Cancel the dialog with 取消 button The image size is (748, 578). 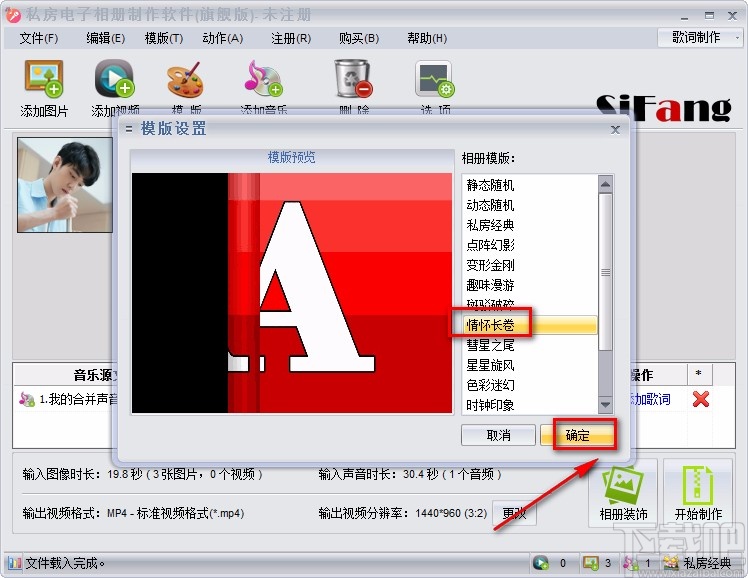498,435
